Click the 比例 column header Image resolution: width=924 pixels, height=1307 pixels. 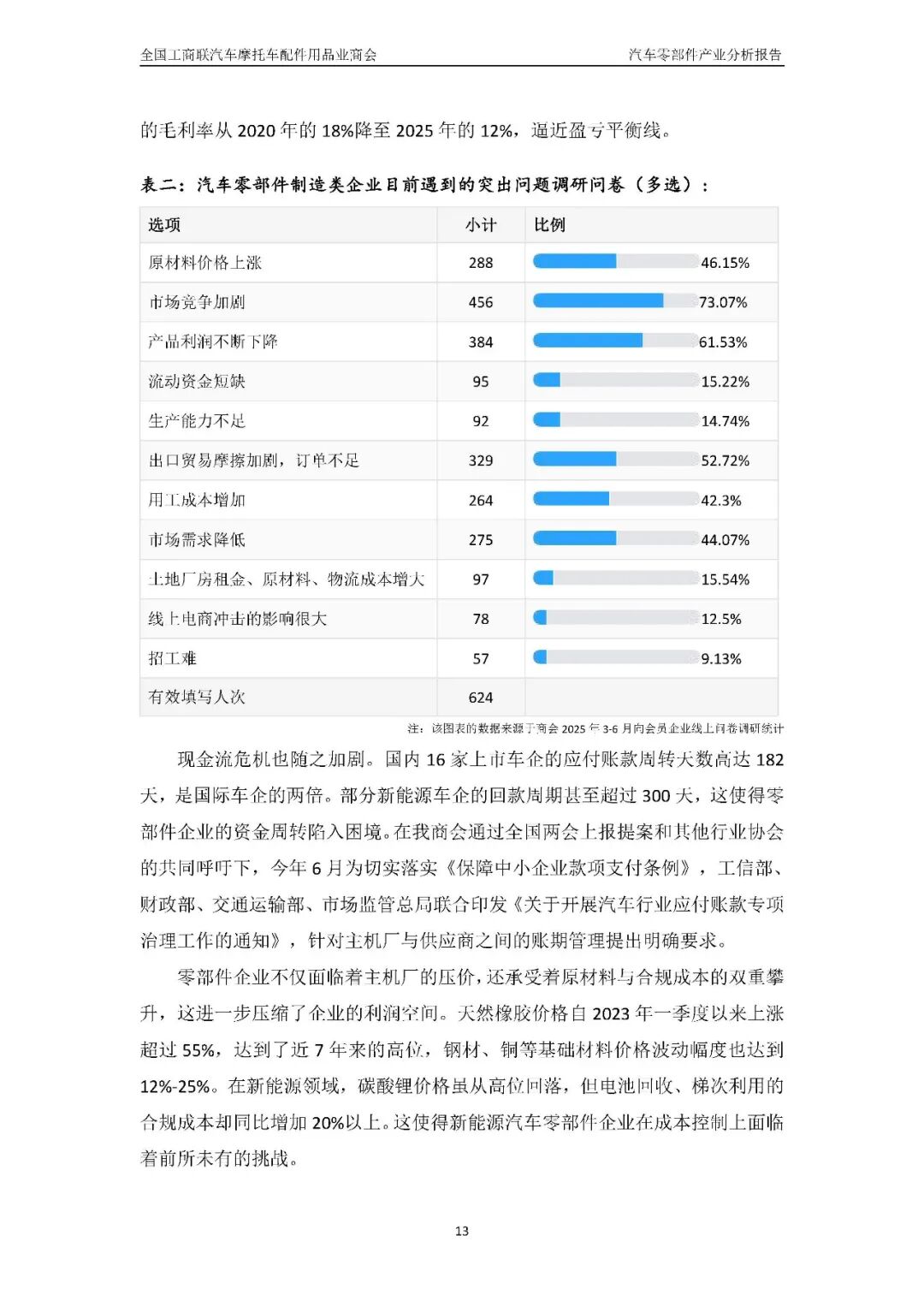pos(549,225)
